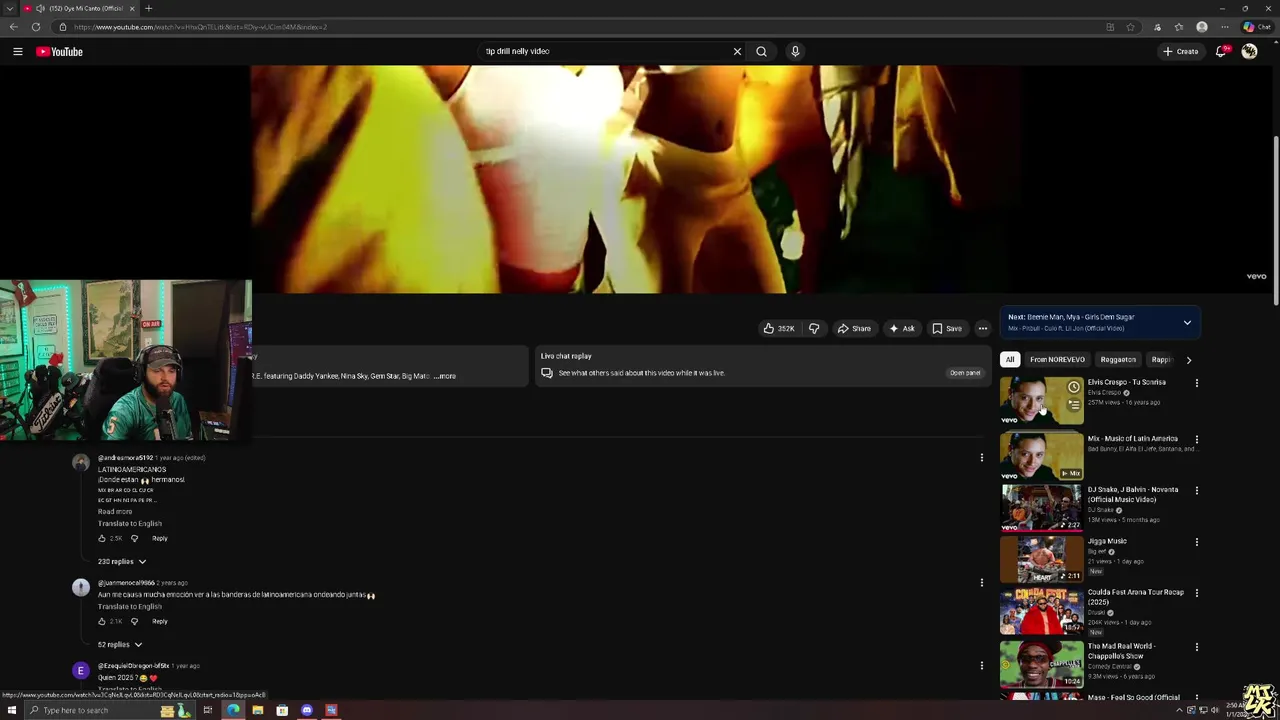Viewport: 1280px width, 720px height.
Task: Open DJ Snake, J Balvin - Noventa video
Action: tap(1042, 507)
